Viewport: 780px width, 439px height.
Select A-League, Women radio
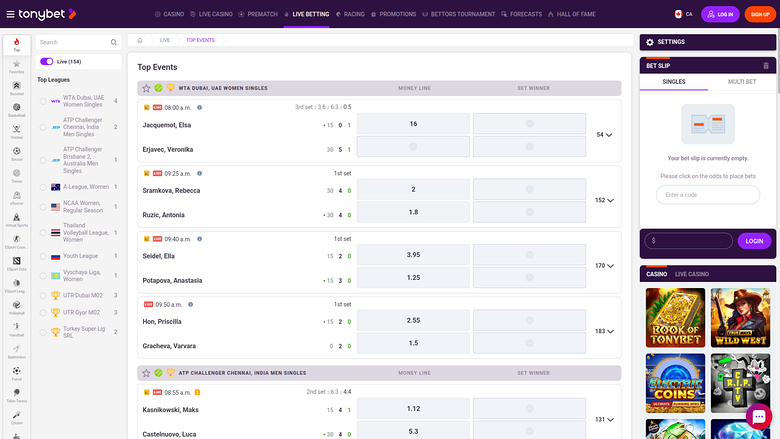tap(43, 187)
